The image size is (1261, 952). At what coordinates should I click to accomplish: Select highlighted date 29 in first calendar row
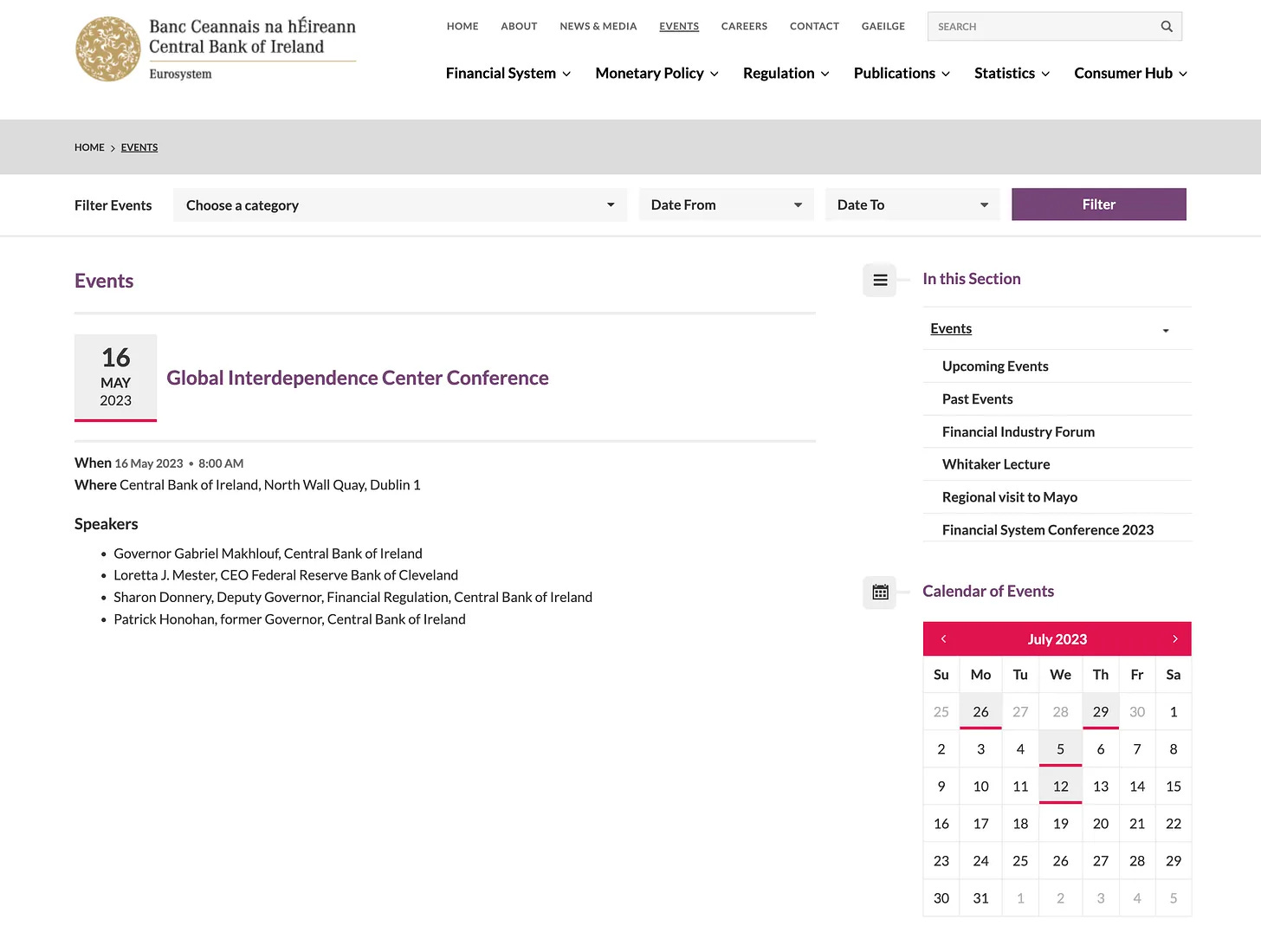1101,712
